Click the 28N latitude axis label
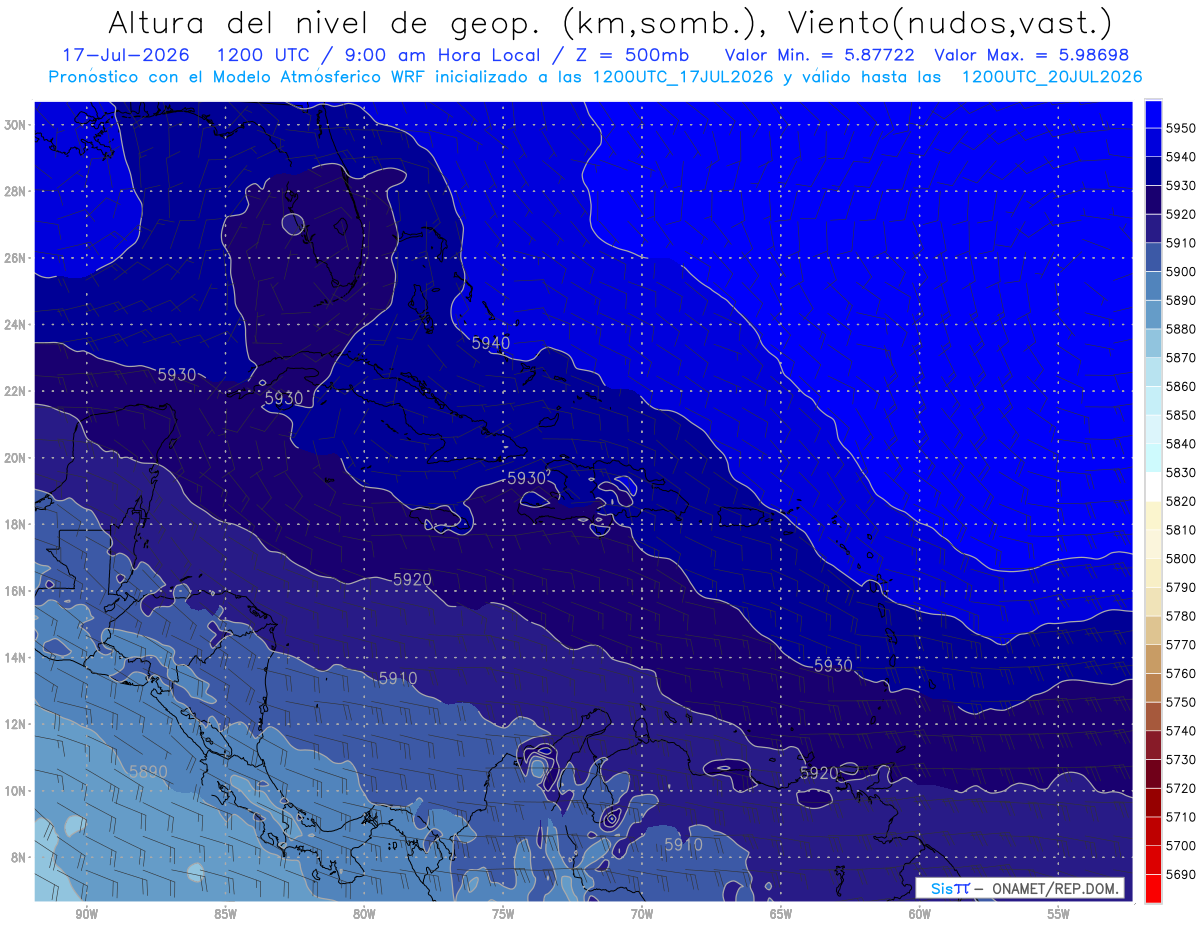 coord(17,191)
